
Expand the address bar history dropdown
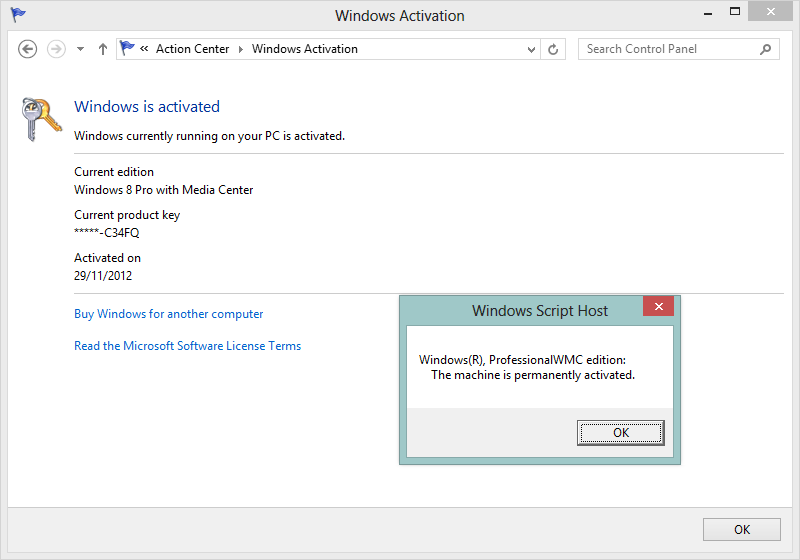click(532, 49)
